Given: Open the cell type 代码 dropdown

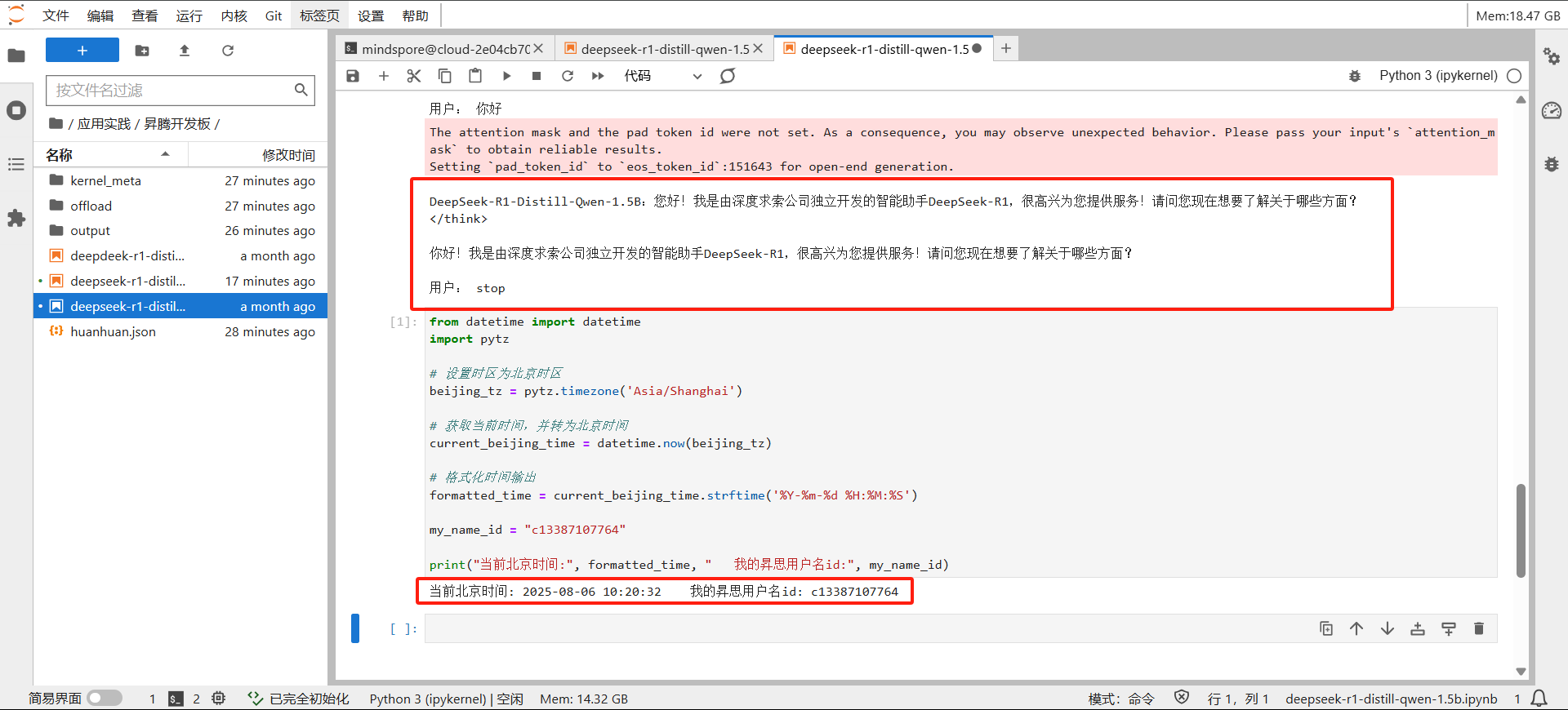Looking at the screenshot, I should pyautogui.click(x=662, y=76).
